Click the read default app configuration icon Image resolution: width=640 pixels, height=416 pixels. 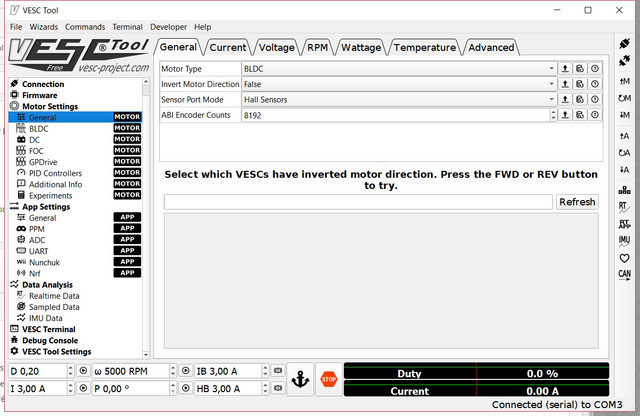(x=624, y=153)
